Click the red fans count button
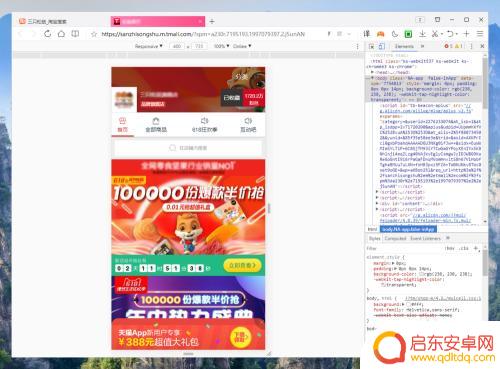 (254, 98)
